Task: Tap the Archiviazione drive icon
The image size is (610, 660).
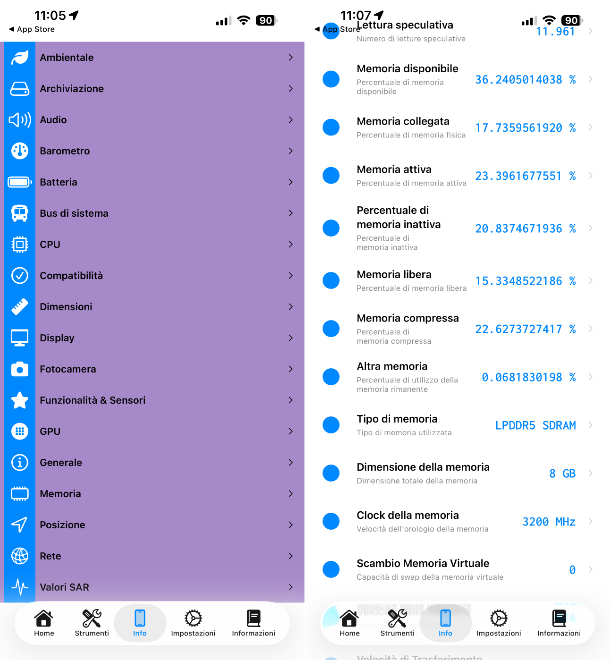Action: coord(19,89)
